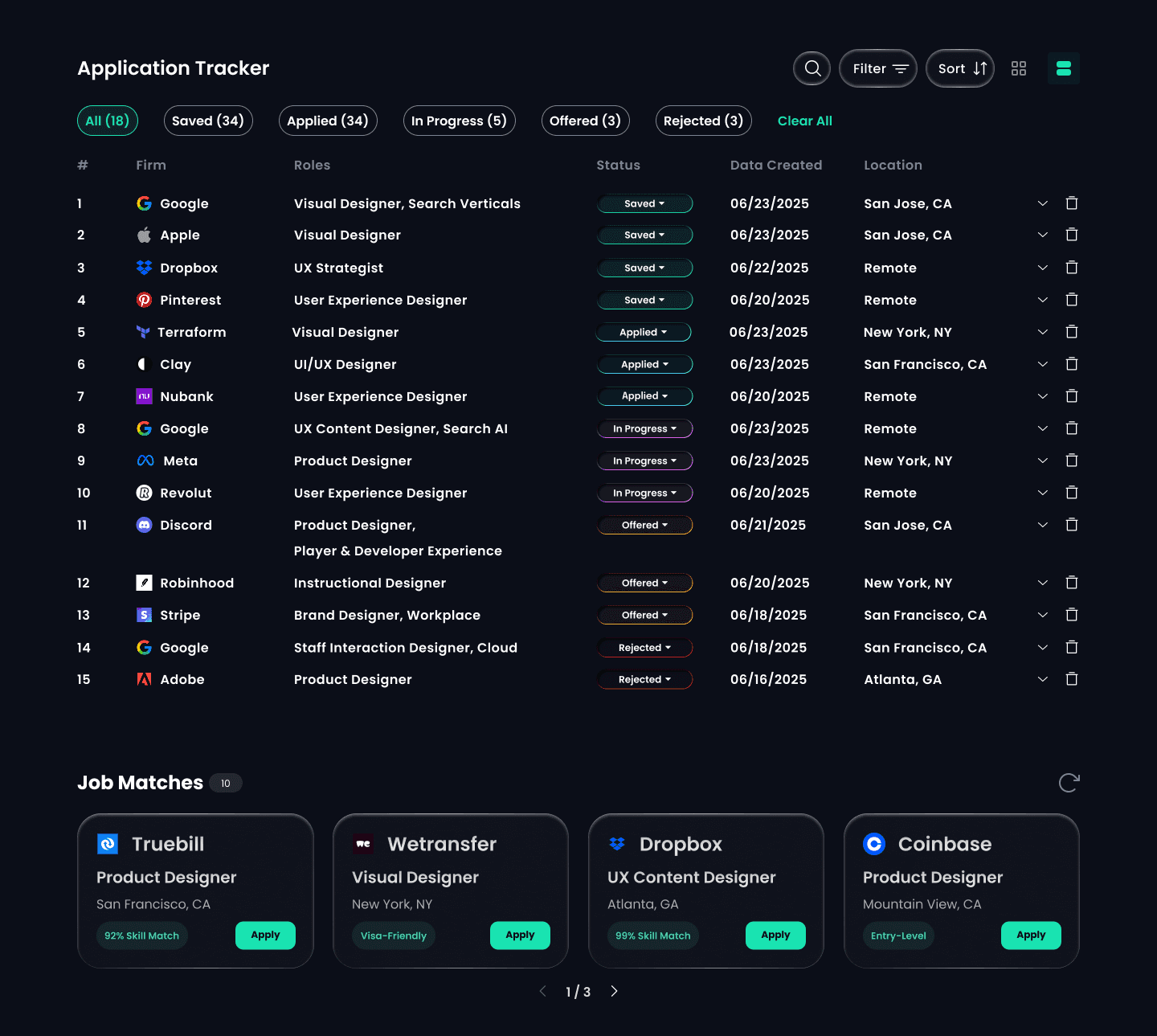Expand the Pinterest row chevron
Image resolution: width=1157 pixels, height=1036 pixels.
(1042, 300)
